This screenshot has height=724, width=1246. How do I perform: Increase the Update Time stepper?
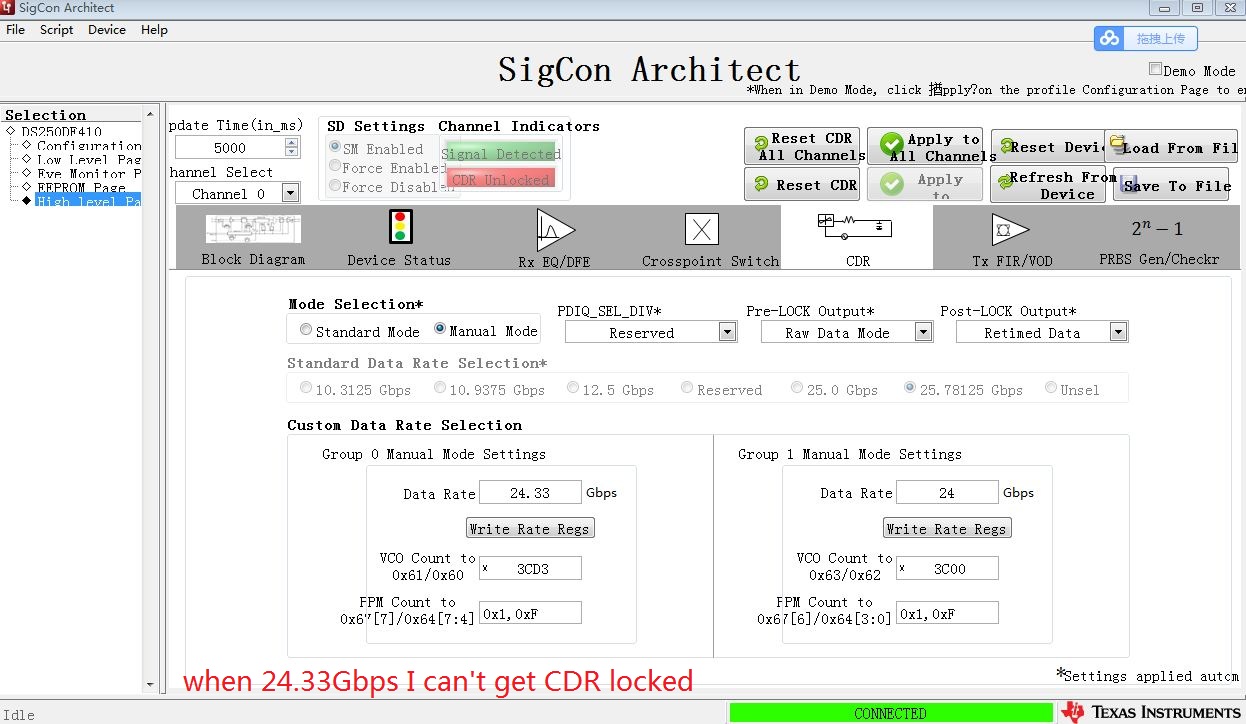pos(292,142)
